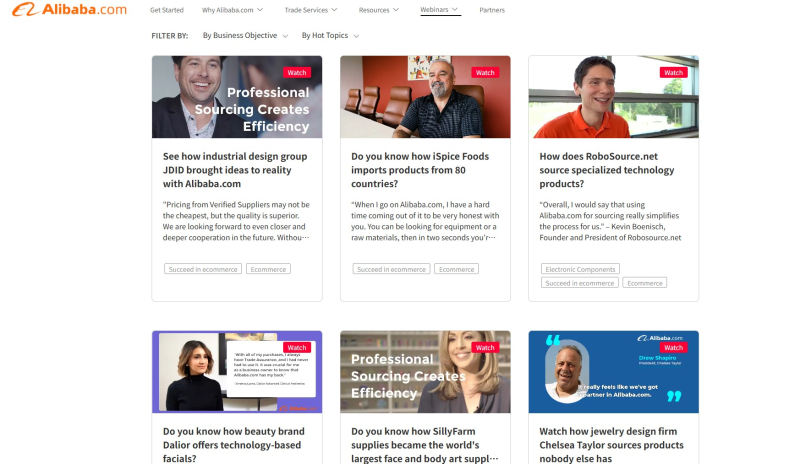Click Watch badge on Chelsea Taylor card
The height and width of the screenshot is (464, 800).
click(673, 348)
